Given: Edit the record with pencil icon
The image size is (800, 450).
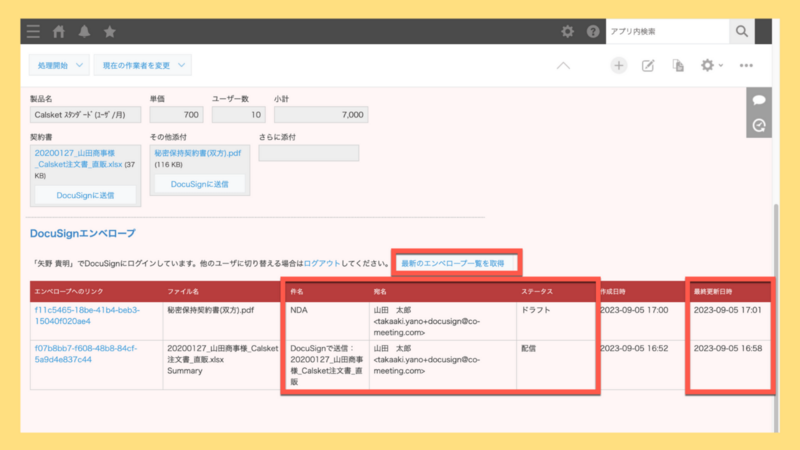Looking at the screenshot, I should coord(648,65).
